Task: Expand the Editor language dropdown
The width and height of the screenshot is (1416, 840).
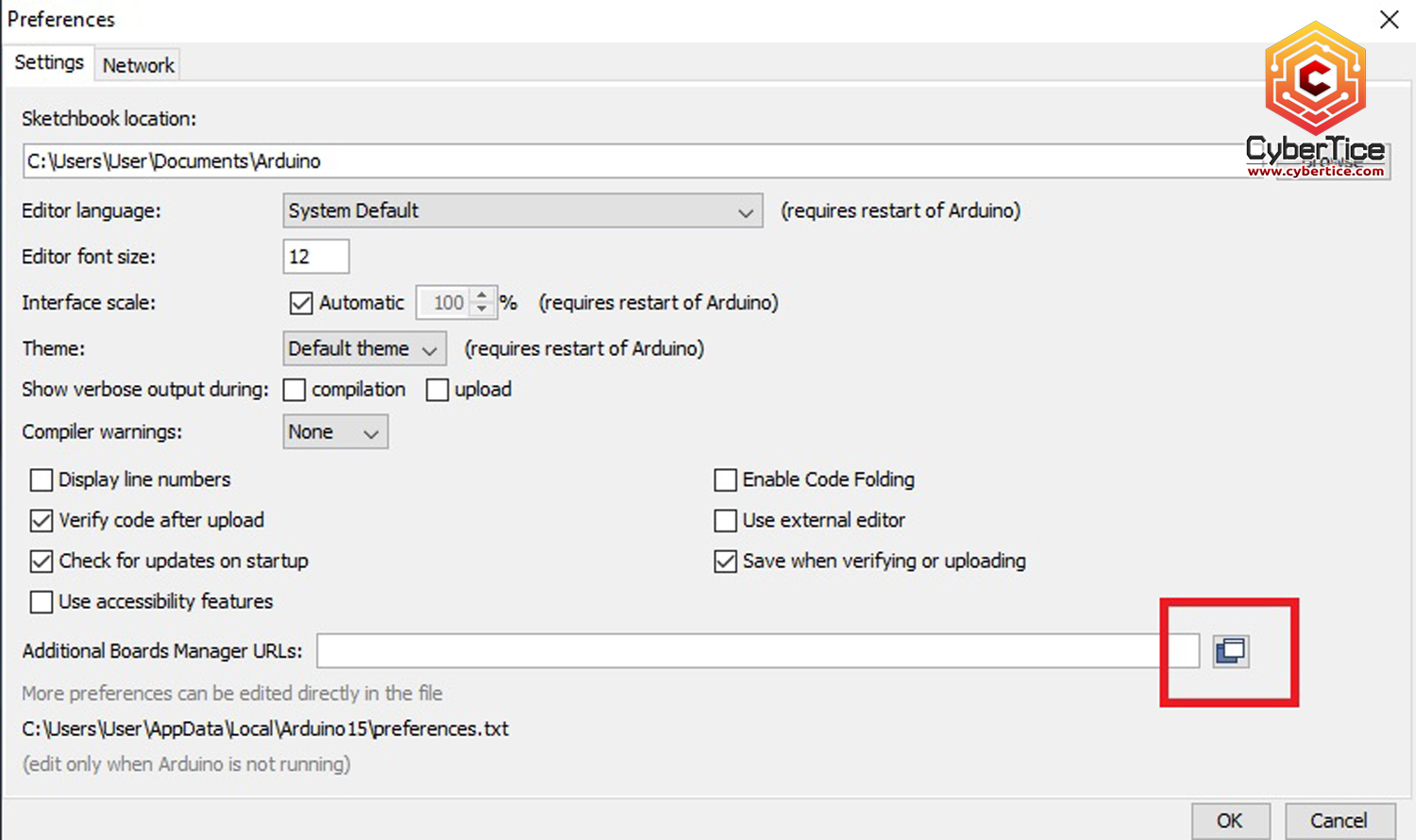Action: pos(522,211)
